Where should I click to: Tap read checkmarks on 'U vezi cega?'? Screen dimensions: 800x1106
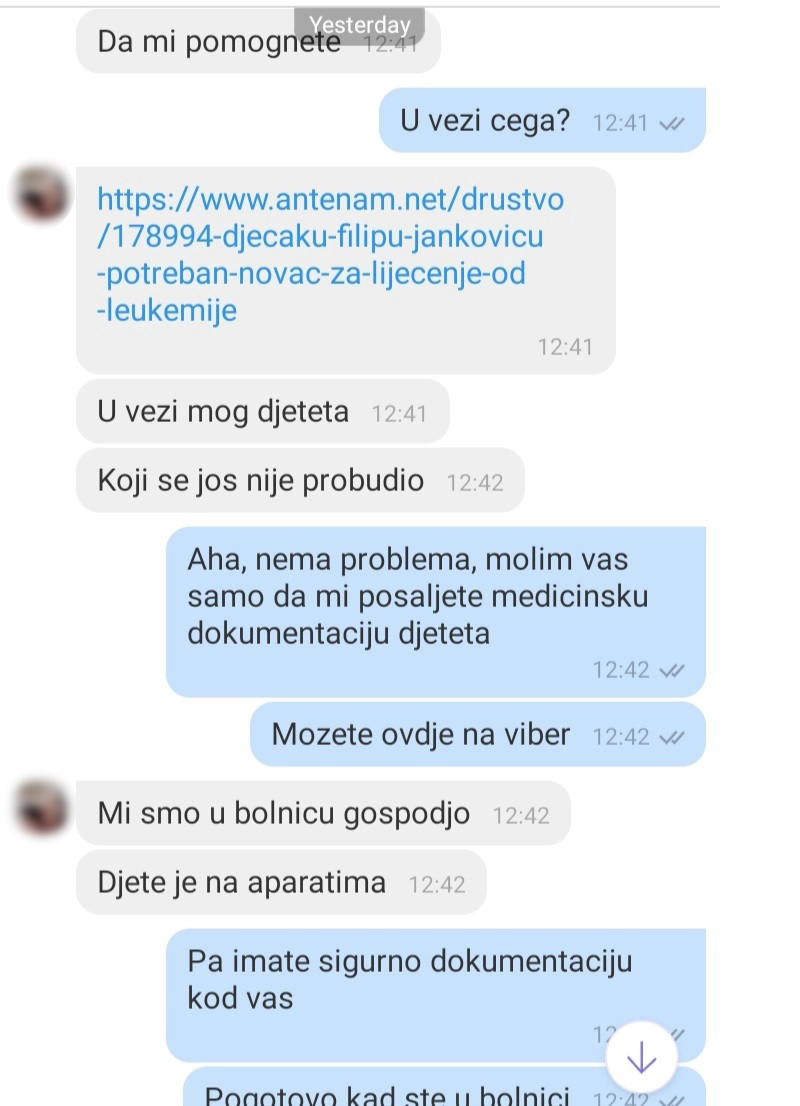pos(672,124)
